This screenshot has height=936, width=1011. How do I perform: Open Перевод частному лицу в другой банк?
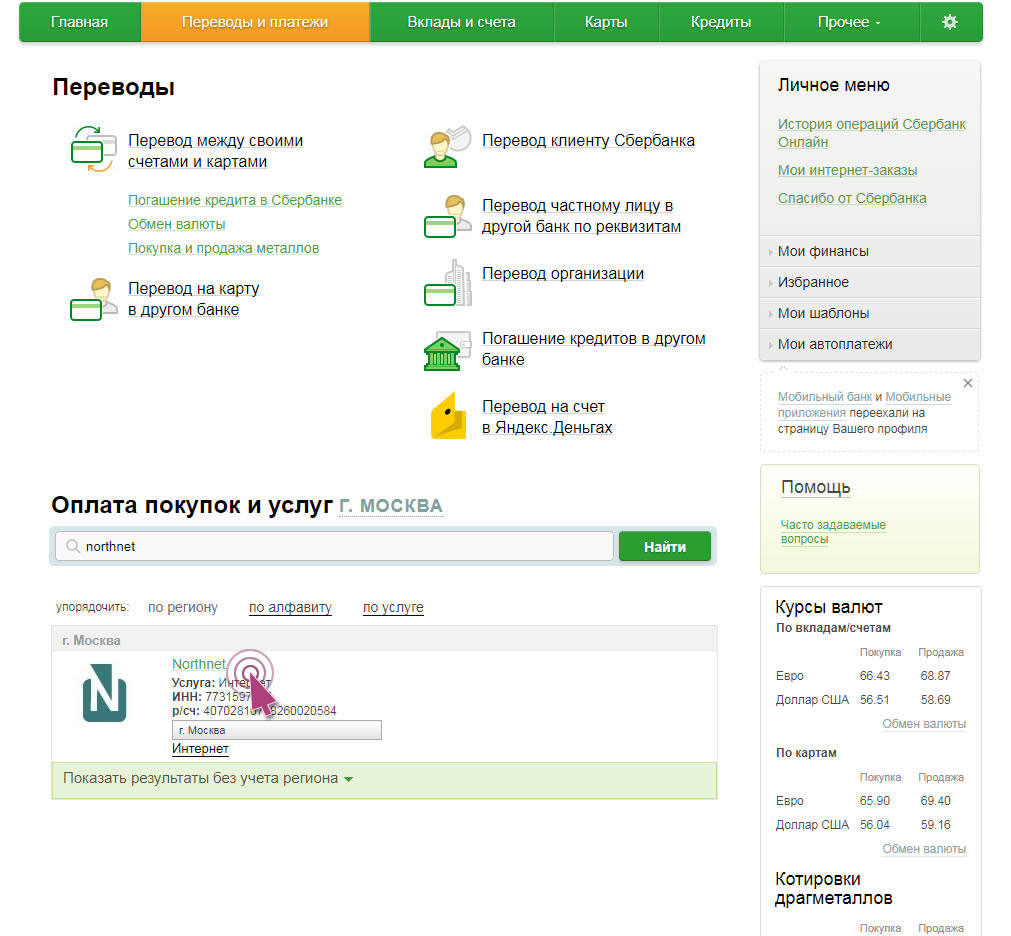pos(581,216)
